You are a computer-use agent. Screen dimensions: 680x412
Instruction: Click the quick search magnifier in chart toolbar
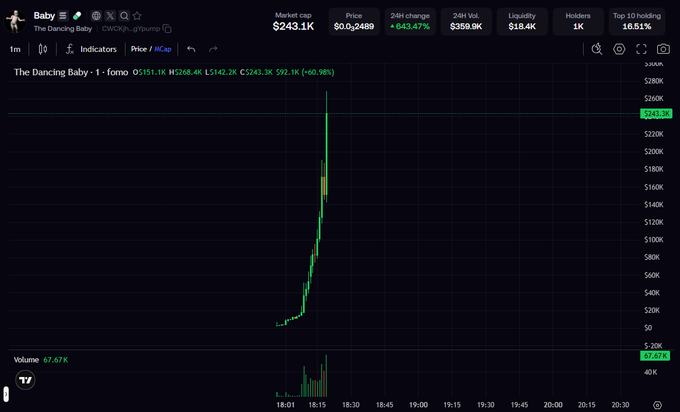(597, 49)
